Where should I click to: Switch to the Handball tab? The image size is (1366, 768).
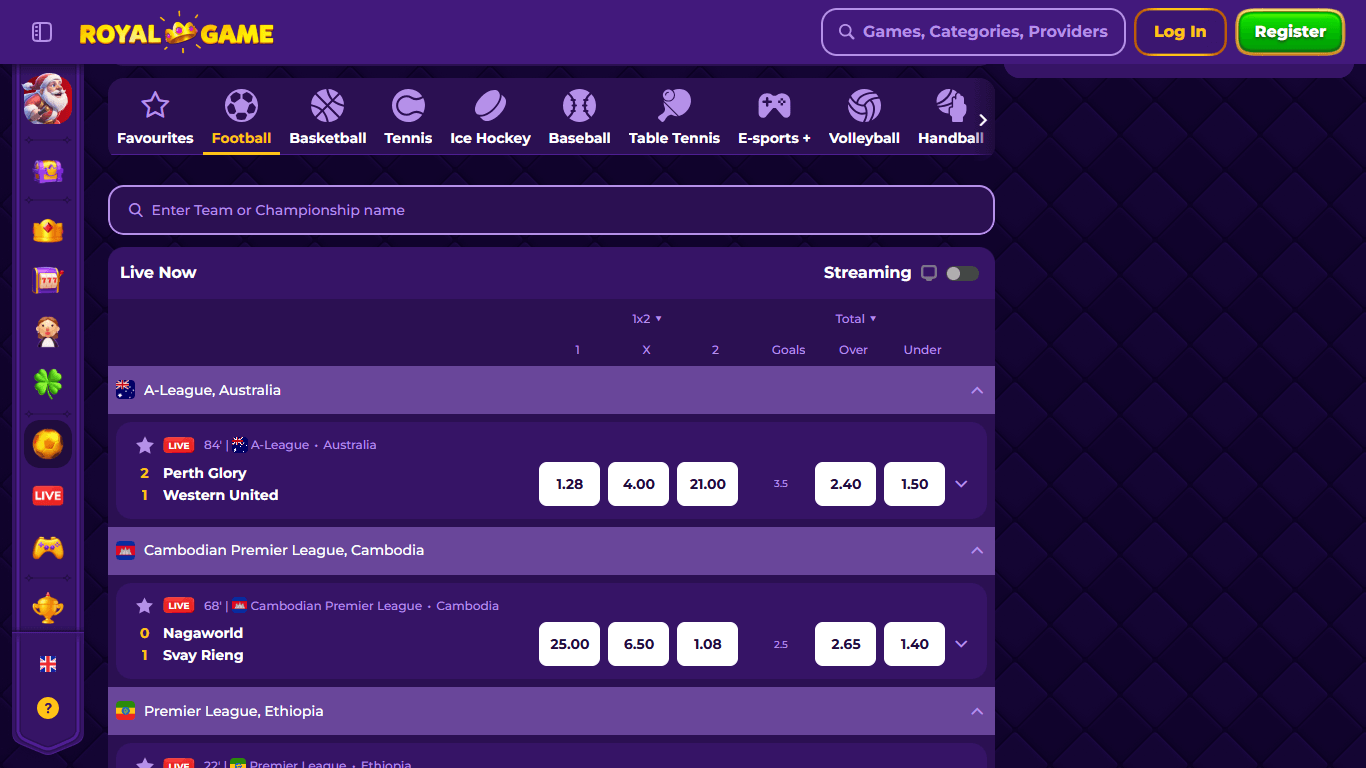point(950,118)
